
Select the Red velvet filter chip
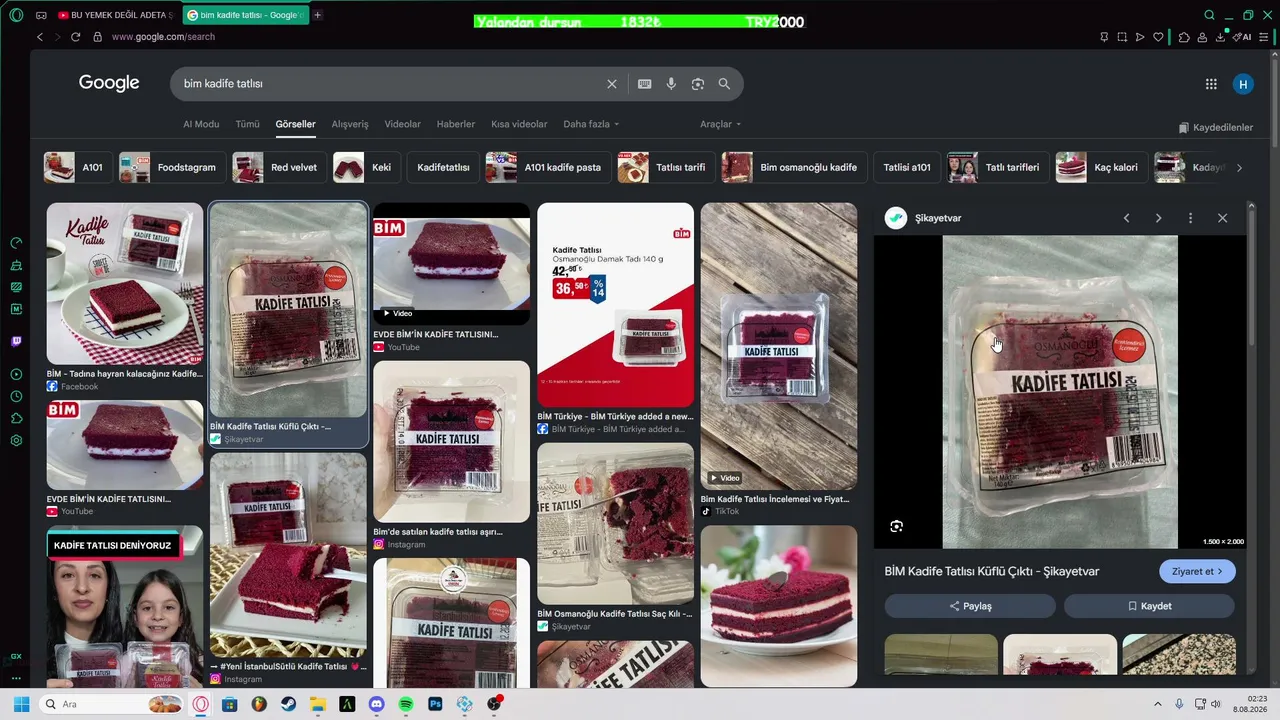[279, 167]
